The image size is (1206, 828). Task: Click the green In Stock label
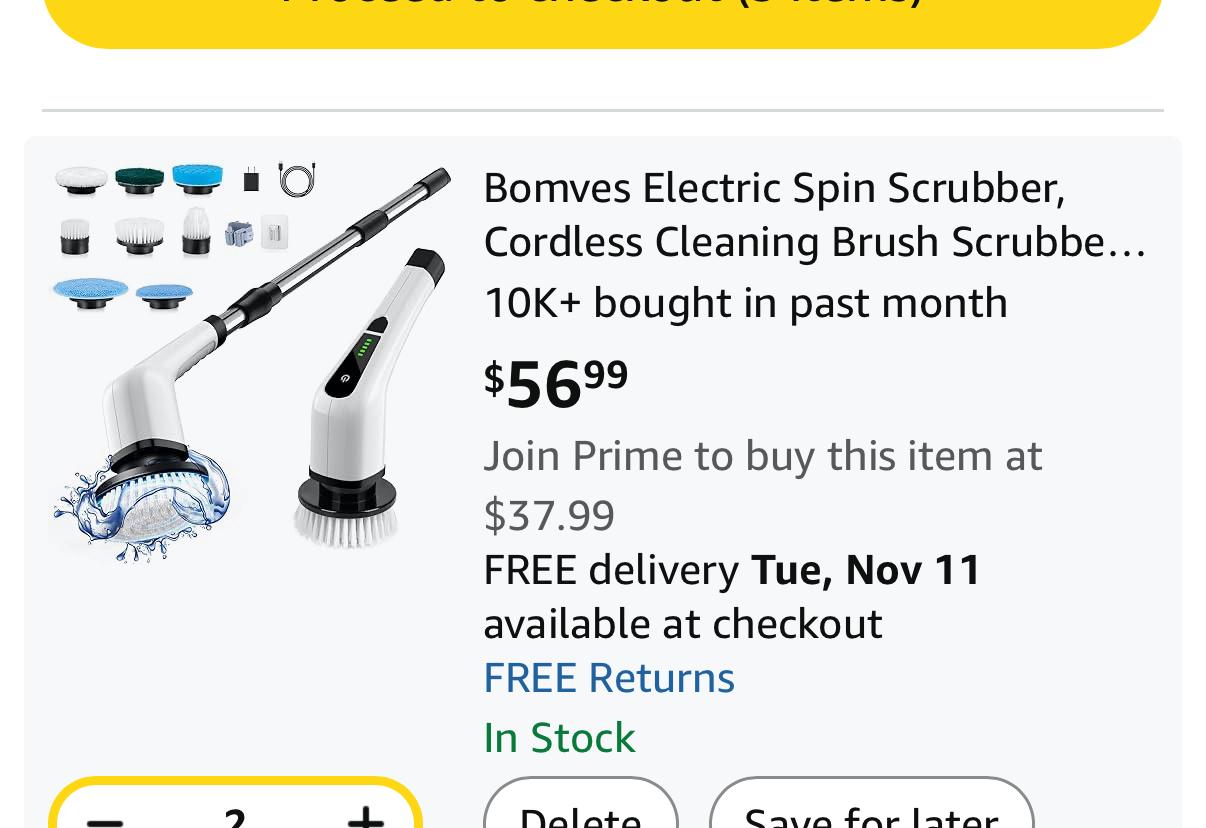pos(559,738)
